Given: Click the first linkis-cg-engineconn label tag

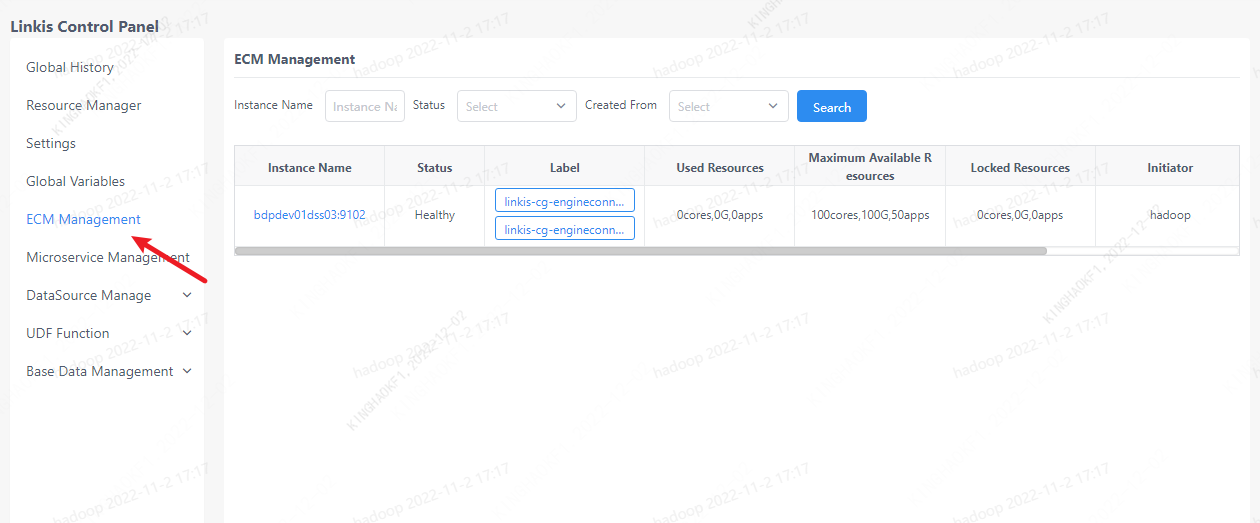Looking at the screenshot, I should [x=564, y=201].
